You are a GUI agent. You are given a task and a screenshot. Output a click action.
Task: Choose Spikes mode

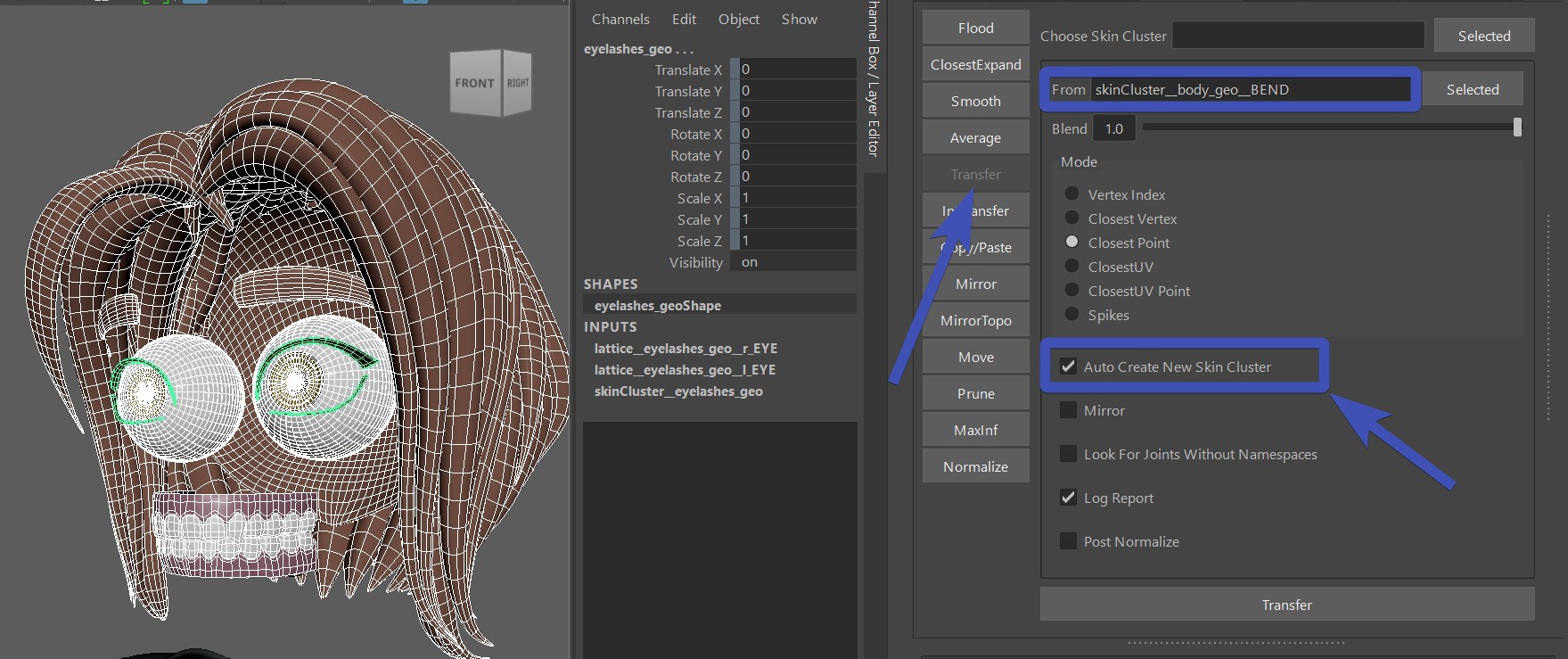coord(1072,314)
